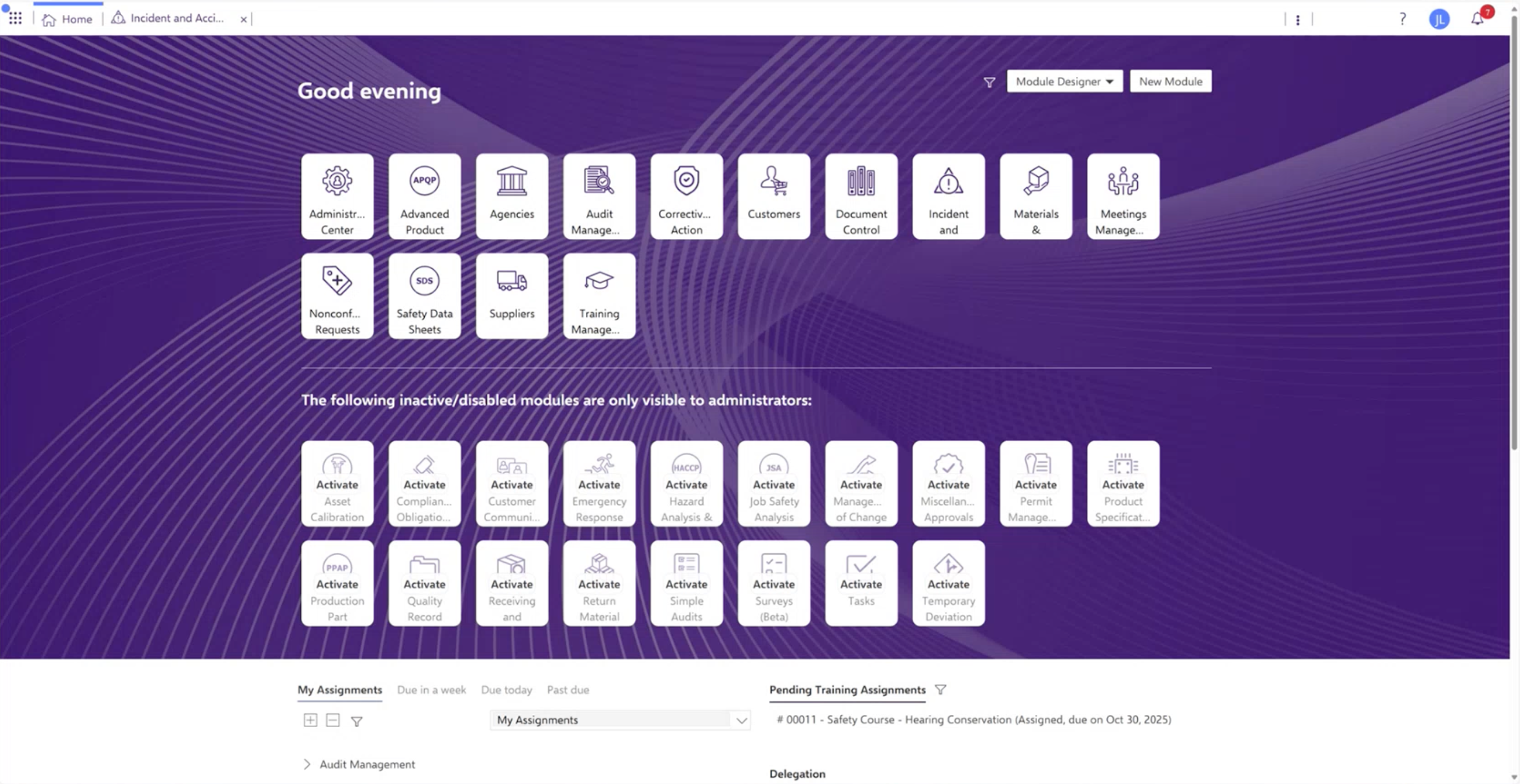Select the Past due tab
This screenshot has height=784, width=1520.
click(x=567, y=689)
